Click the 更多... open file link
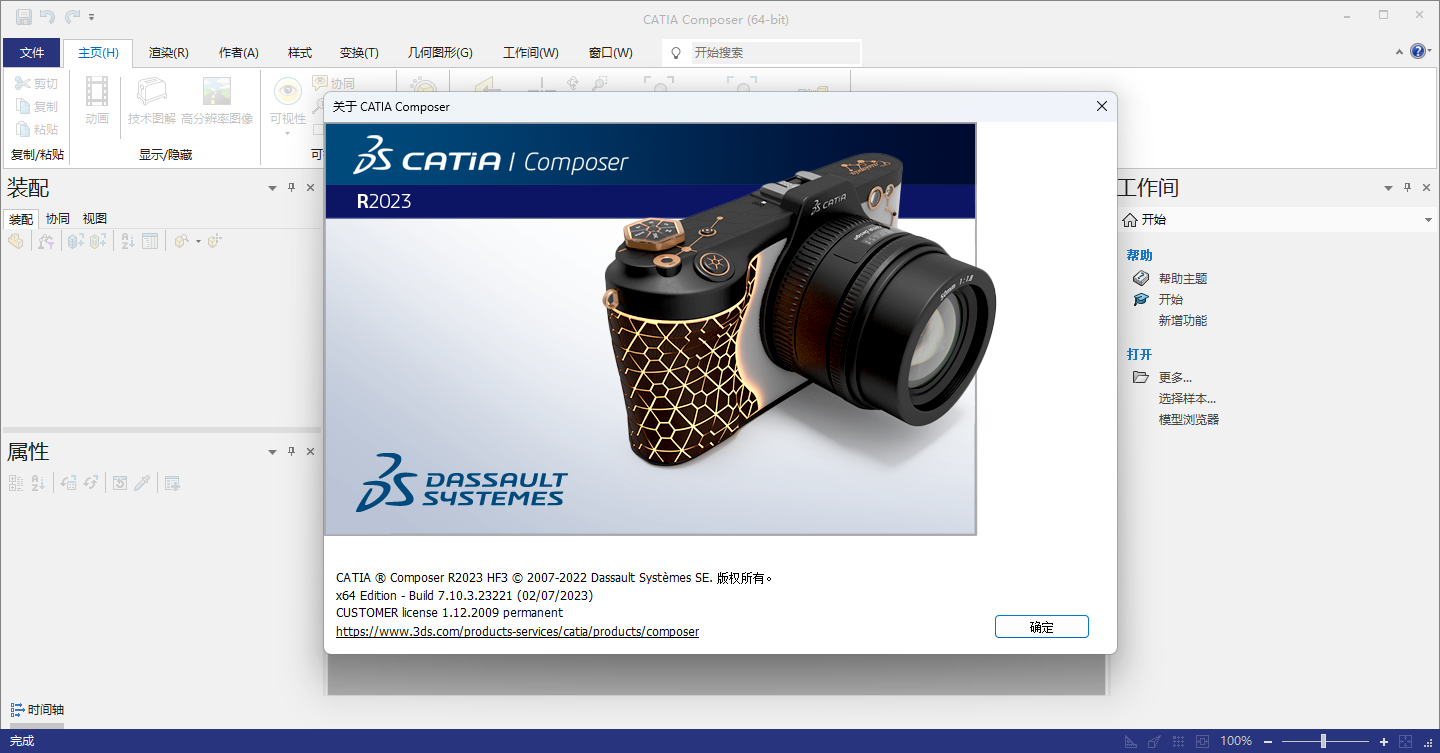This screenshot has width=1440, height=753. click(1175, 377)
